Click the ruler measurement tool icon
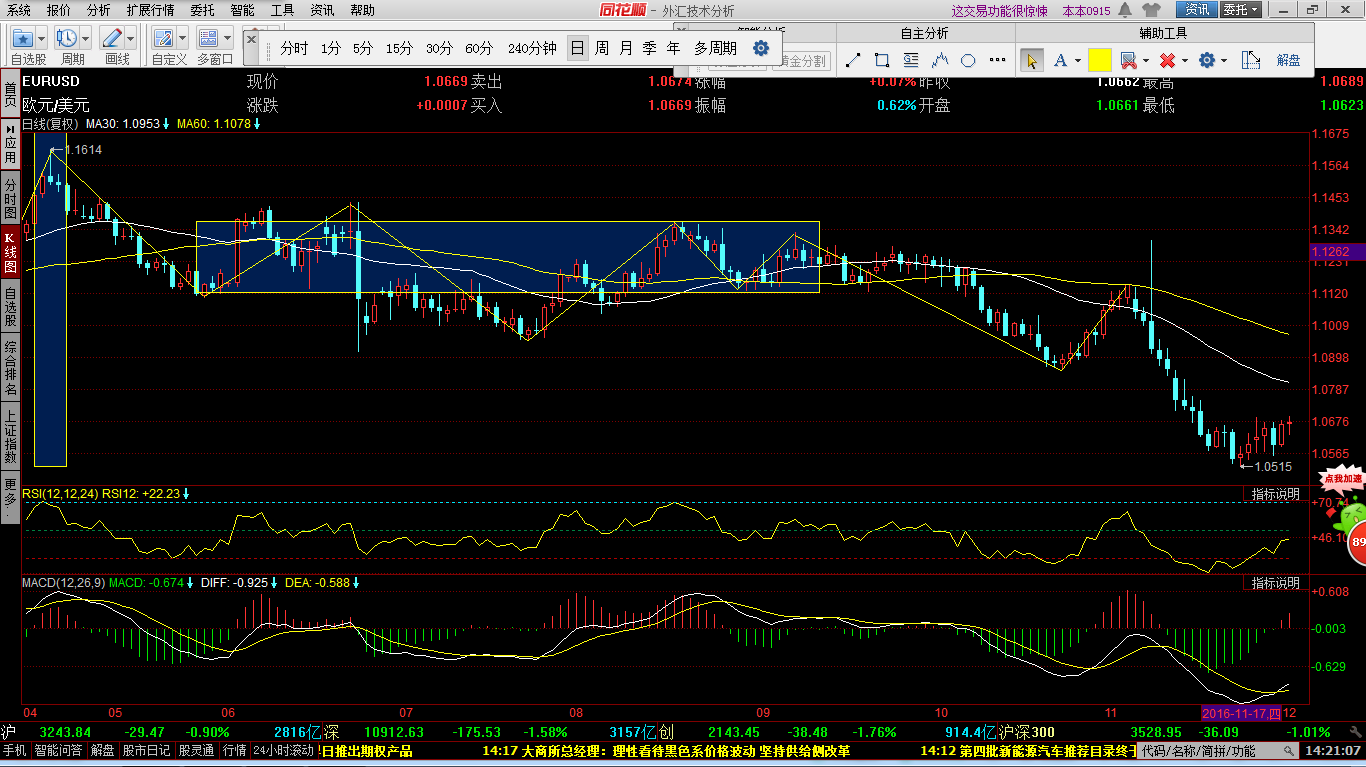The image size is (1366, 767). tap(1249, 61)
